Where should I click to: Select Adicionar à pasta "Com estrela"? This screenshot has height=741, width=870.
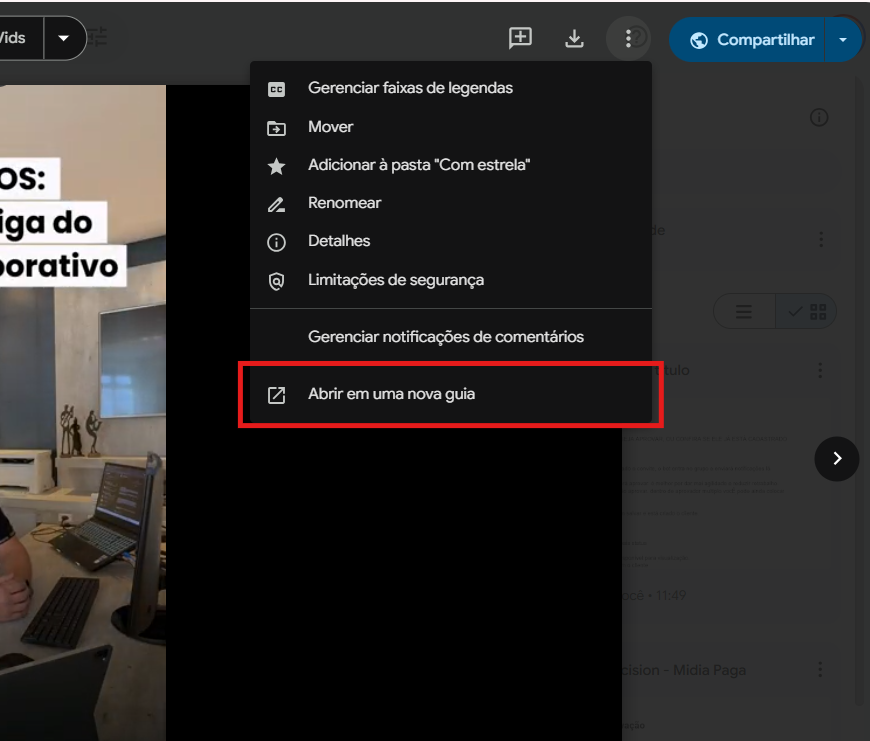(x=418, y=165)
